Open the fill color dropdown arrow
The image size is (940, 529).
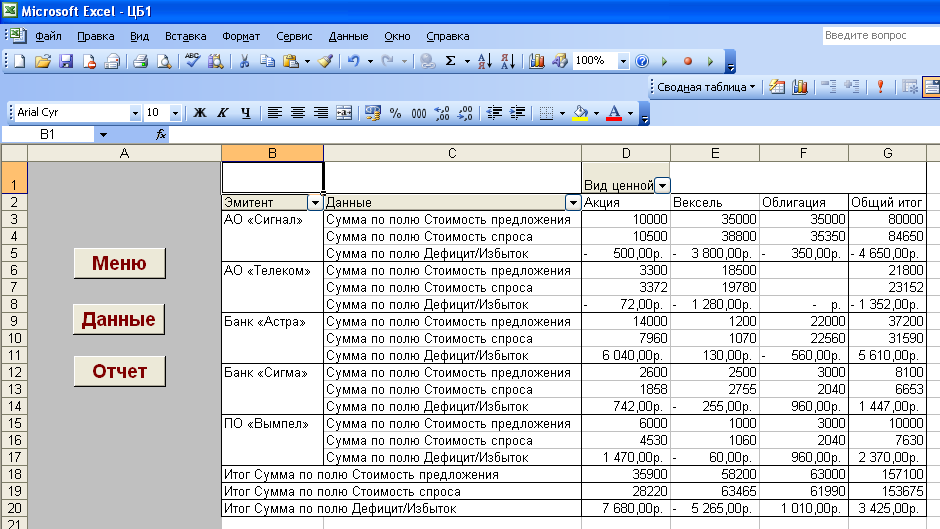[x=596, y=113]
